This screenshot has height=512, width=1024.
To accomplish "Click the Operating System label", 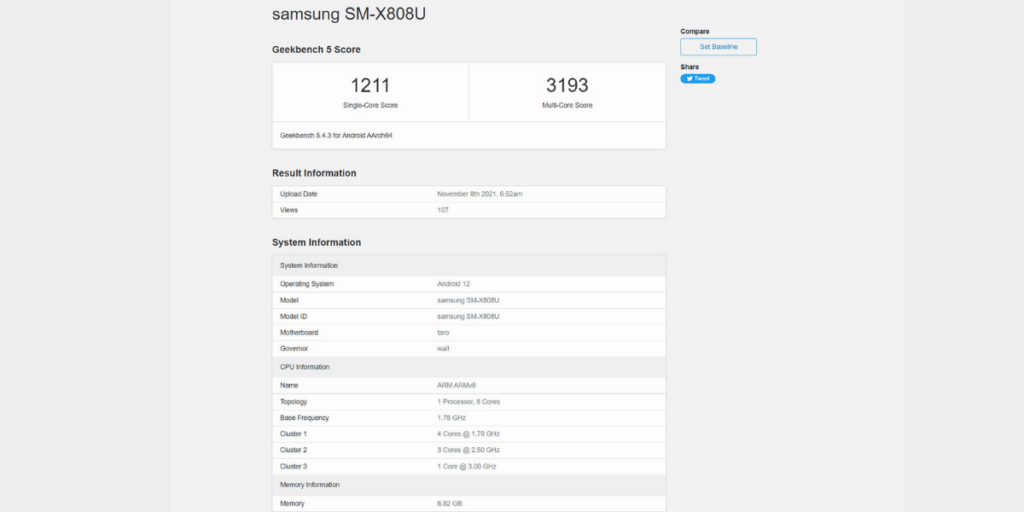I will point(307,284).
